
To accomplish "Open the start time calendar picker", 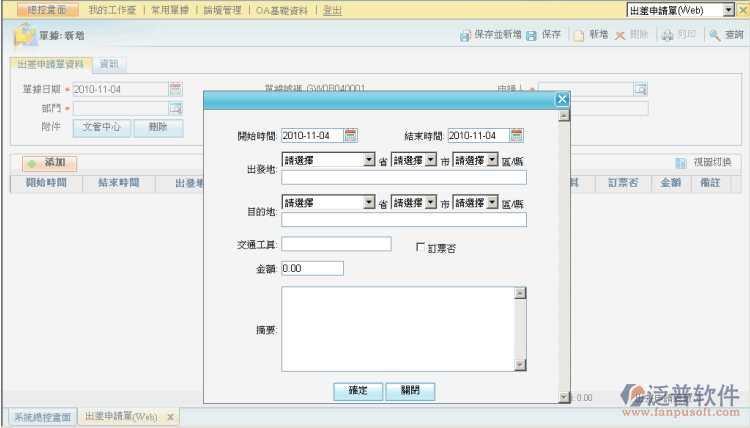I will point(350,135).
